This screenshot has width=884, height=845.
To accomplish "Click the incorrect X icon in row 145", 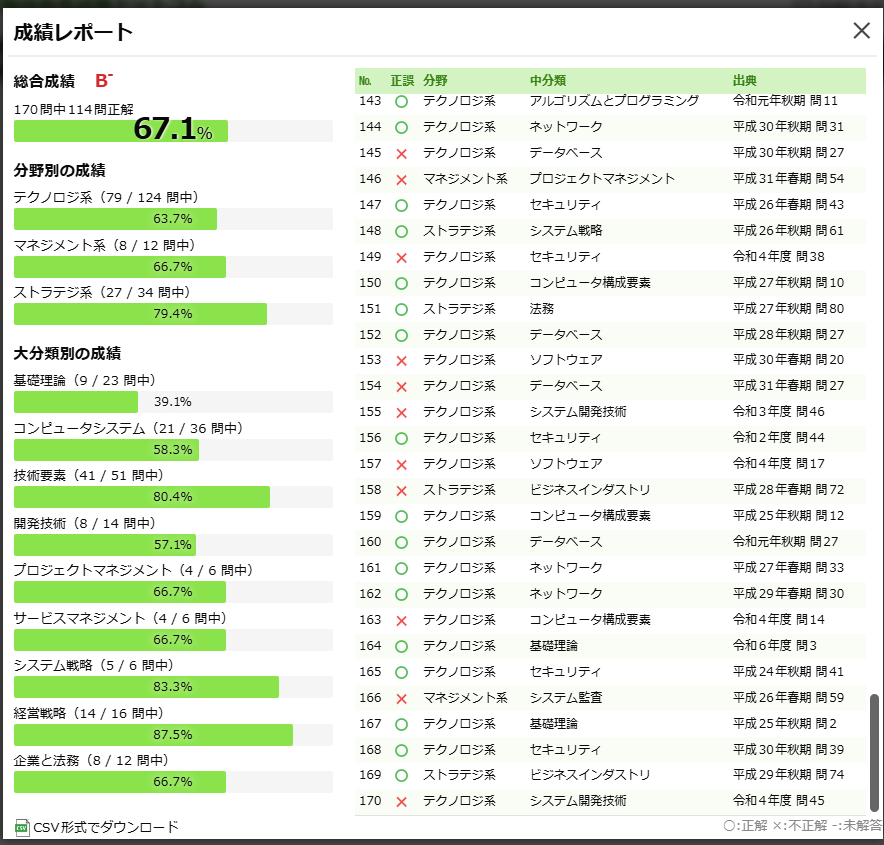I will tap(401, 153).
